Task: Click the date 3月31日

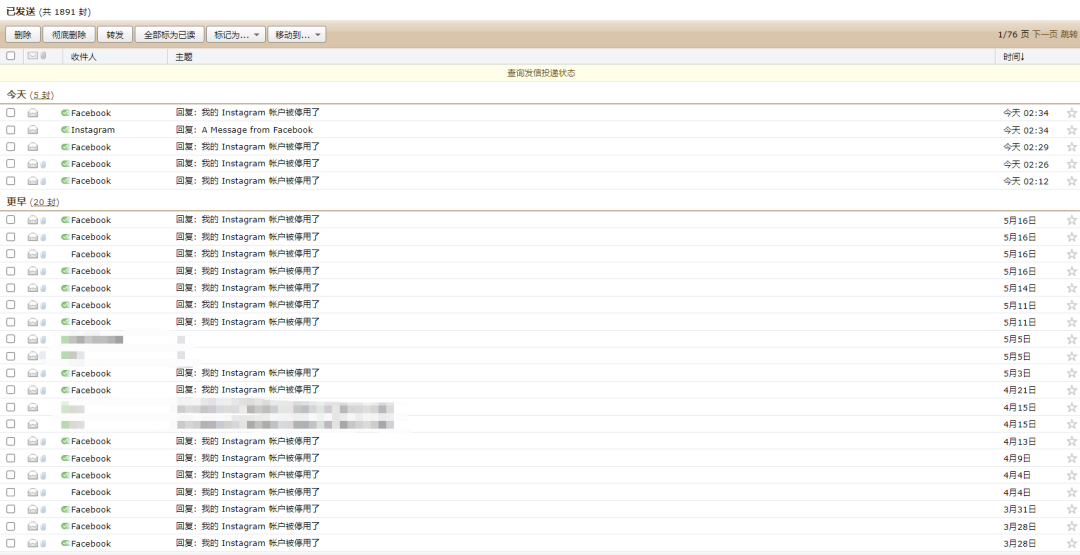Action: (x=1019, y=510)
